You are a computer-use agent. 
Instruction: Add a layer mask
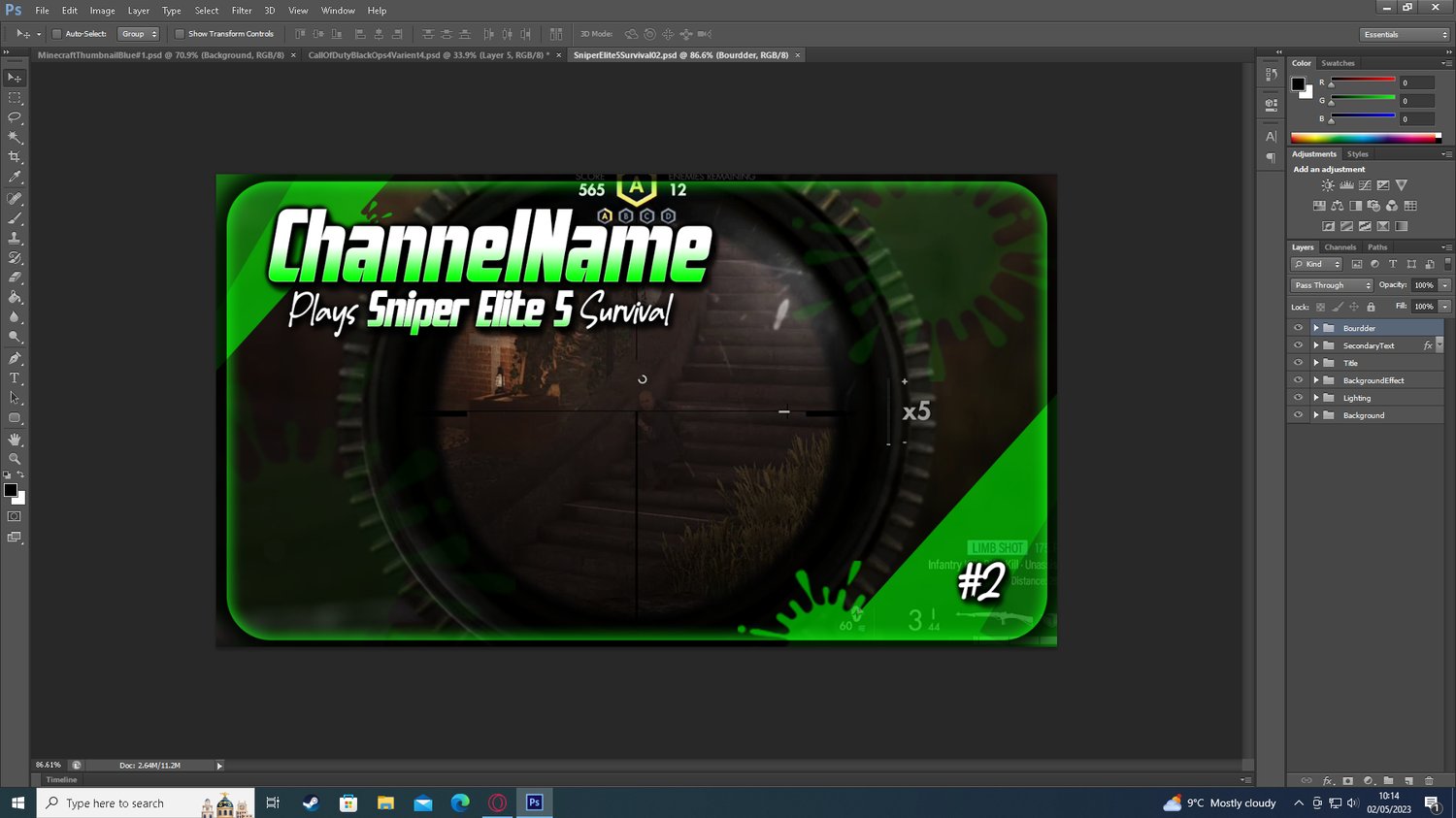pos(1347,780)
